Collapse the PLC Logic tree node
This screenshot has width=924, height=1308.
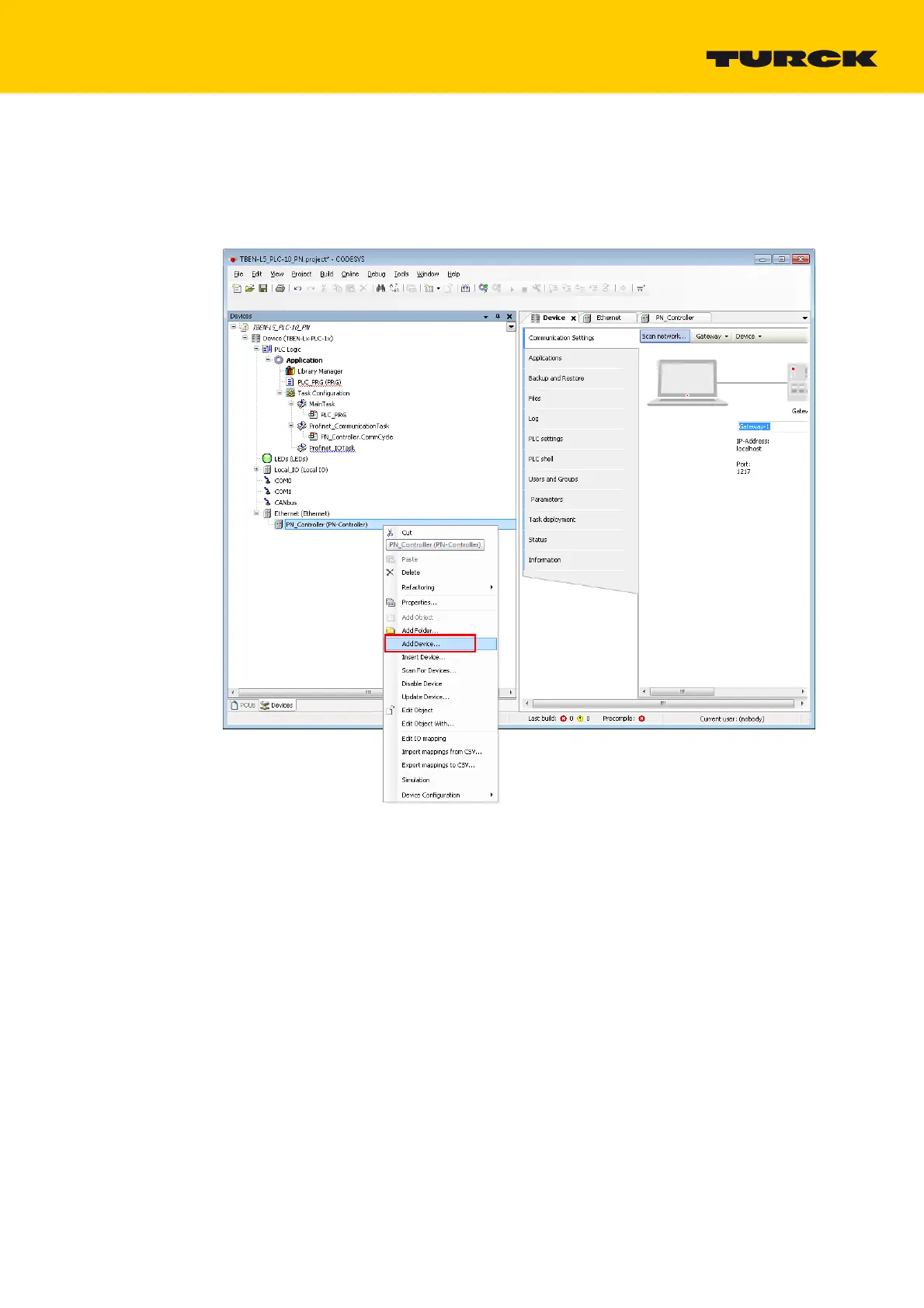[x=256, y=349]
